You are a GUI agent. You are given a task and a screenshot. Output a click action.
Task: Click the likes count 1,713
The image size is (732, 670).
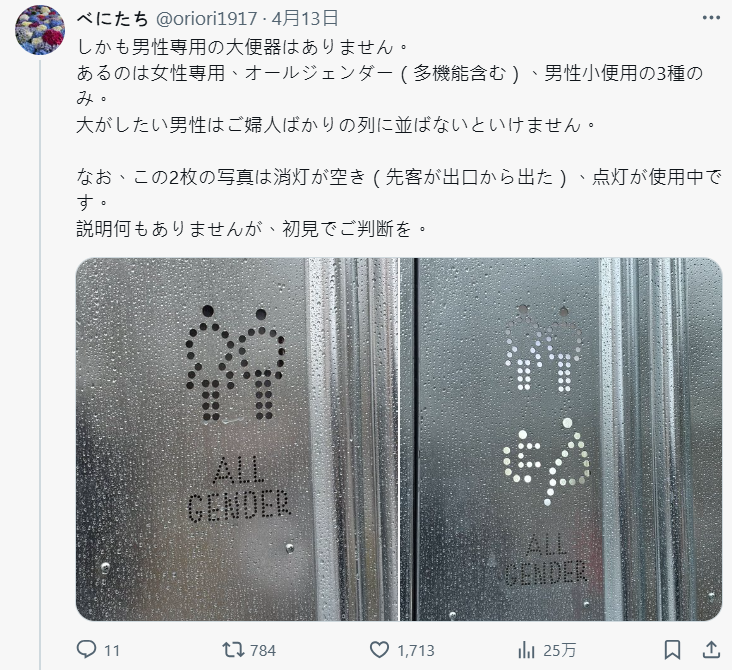416,650
